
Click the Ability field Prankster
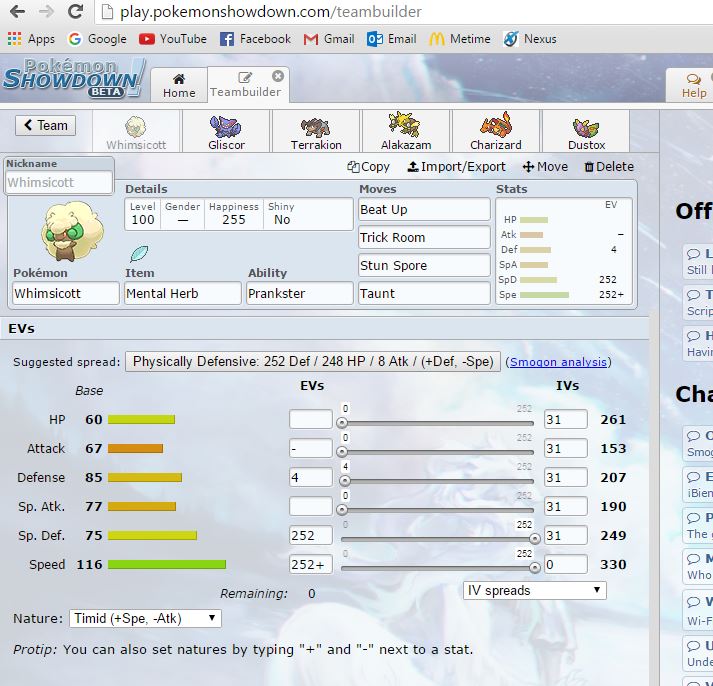tap(300, 293)
